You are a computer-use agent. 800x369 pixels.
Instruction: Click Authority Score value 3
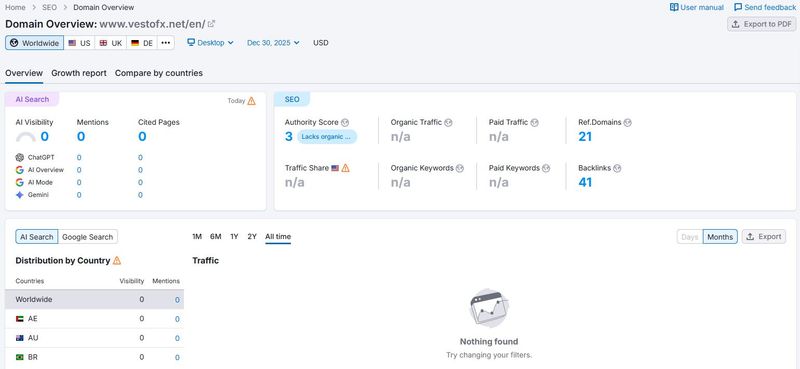pyautogui.click(x=289, y=137)
